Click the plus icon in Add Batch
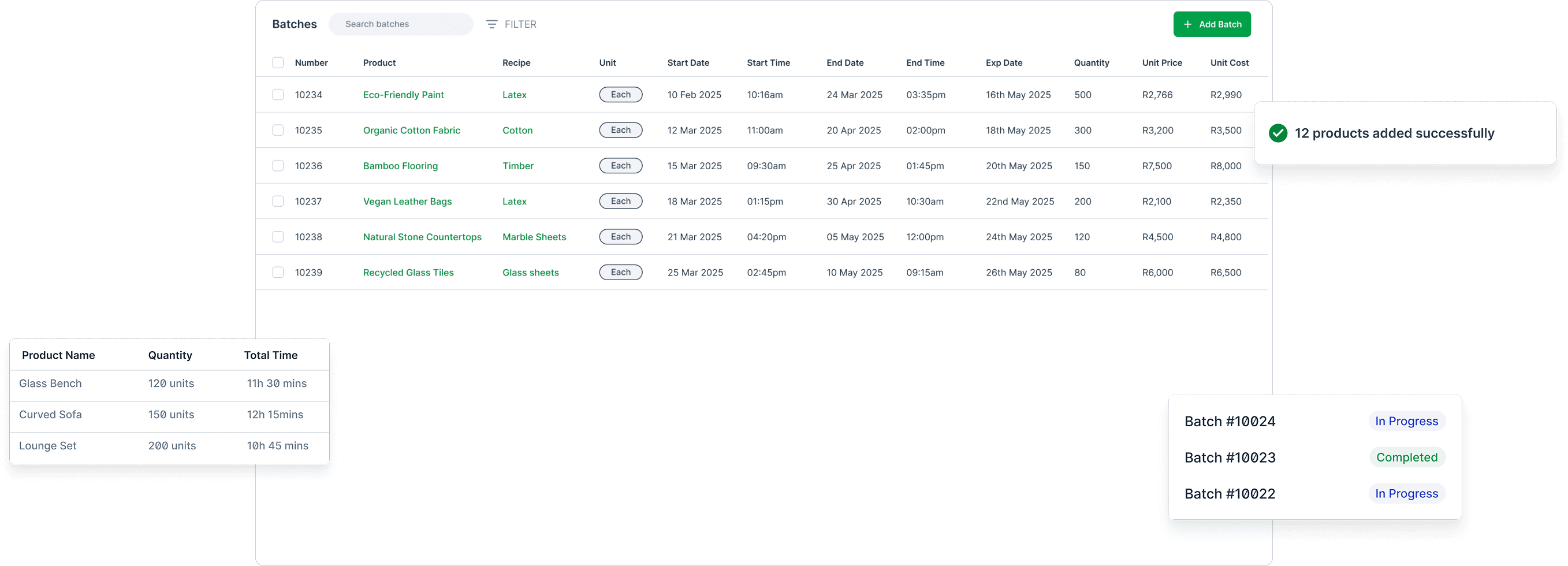 pyautogui.click(x=1187, y=24)
